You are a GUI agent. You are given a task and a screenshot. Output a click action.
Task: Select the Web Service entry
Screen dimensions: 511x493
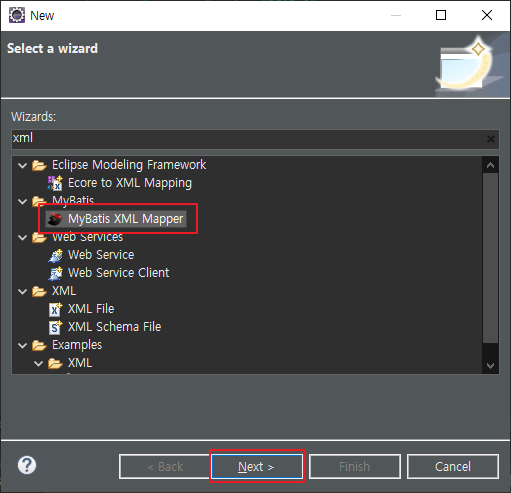point(101,255)
